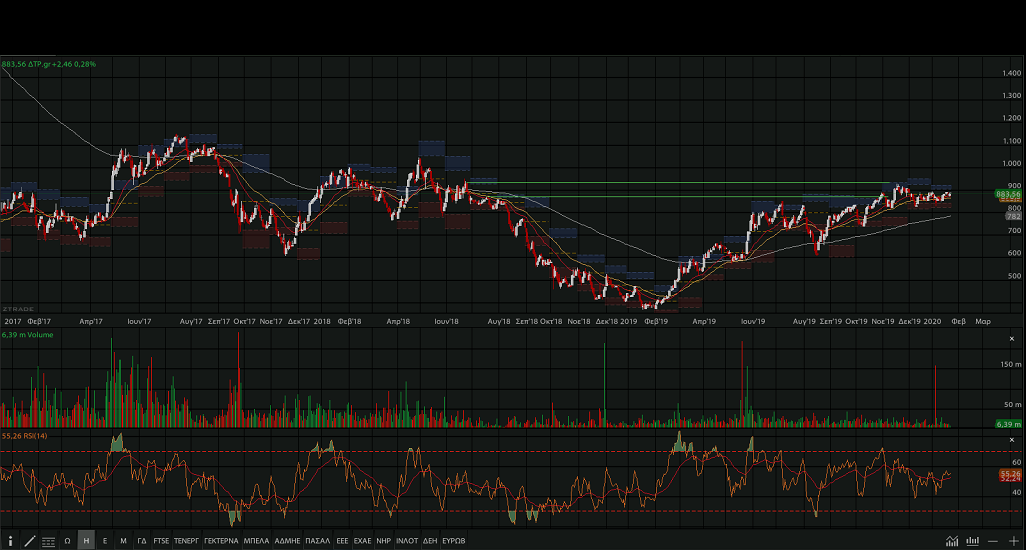Load the ΕΥΡΩΒ symbol chart

click(x=454, y=541)
